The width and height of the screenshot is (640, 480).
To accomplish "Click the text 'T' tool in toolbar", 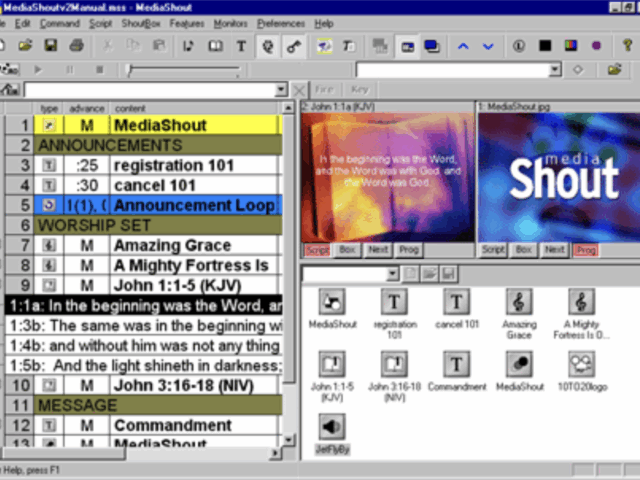I will point(241,46).
